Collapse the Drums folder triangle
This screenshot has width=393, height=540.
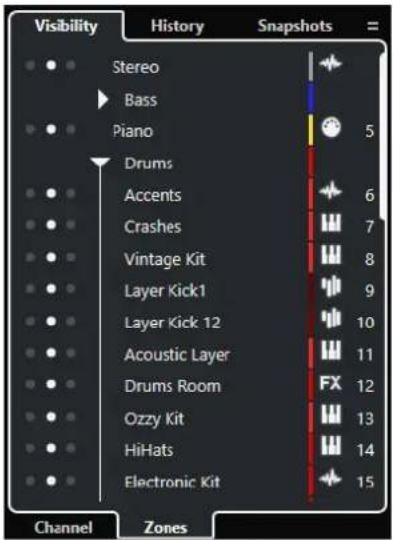100,162
